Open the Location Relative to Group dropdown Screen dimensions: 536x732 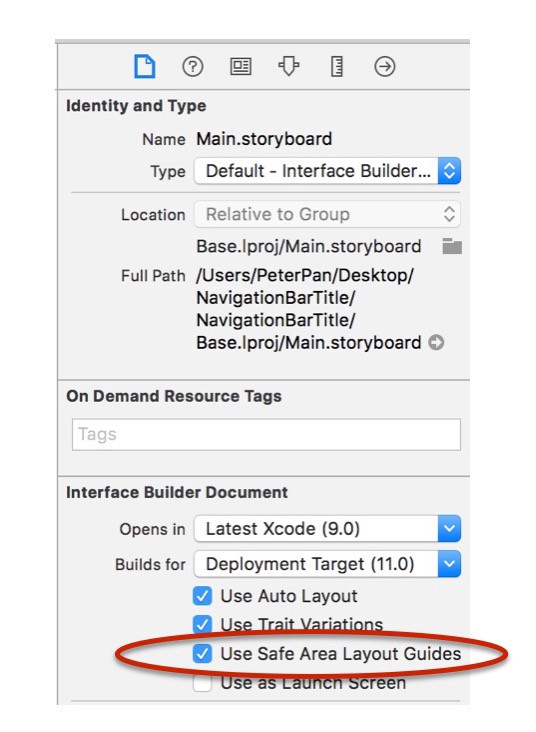pyautogui.click(x=328, y=214)
